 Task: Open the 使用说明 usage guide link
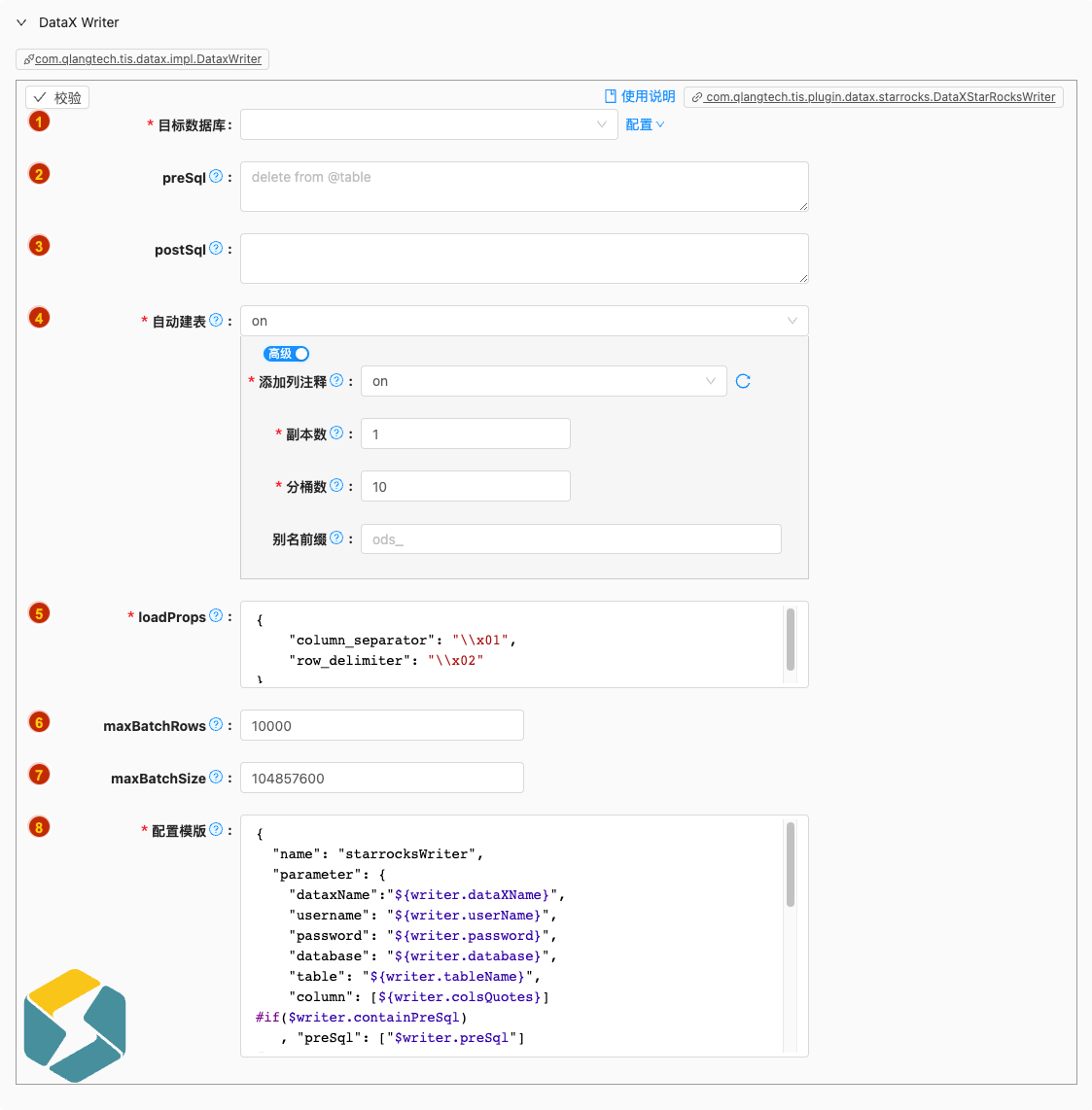coord(640,96)
